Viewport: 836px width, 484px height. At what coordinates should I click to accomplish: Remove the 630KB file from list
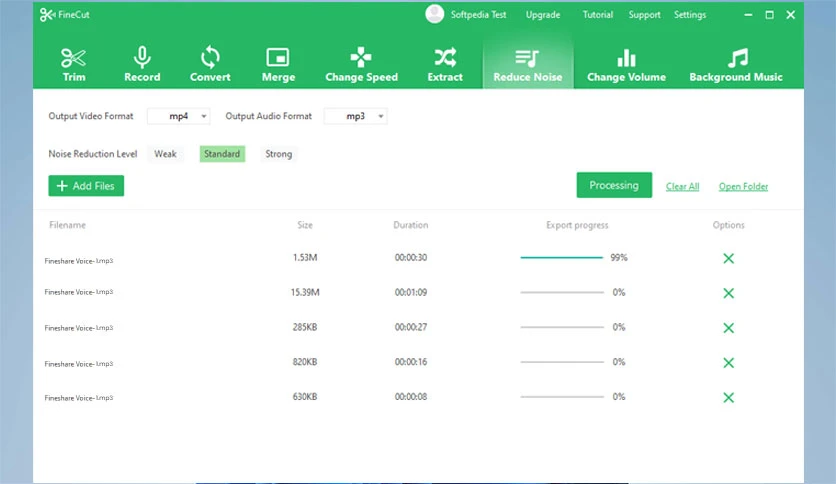[728, 398]
